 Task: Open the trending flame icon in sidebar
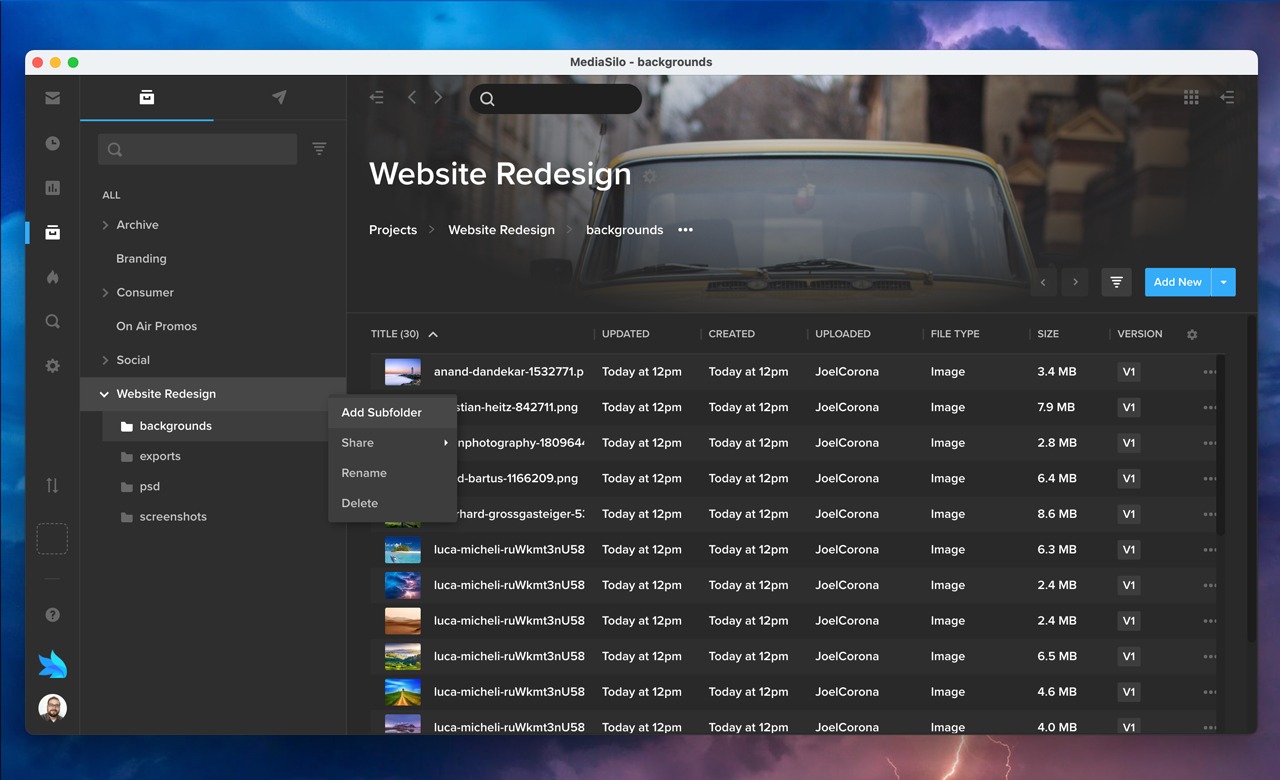tap(52, 277)
